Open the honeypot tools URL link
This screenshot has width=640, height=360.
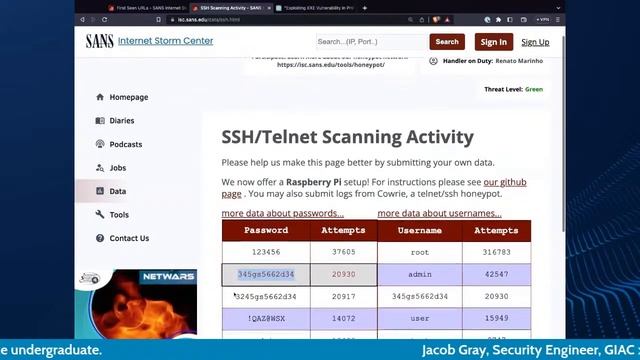pos(331,65)
